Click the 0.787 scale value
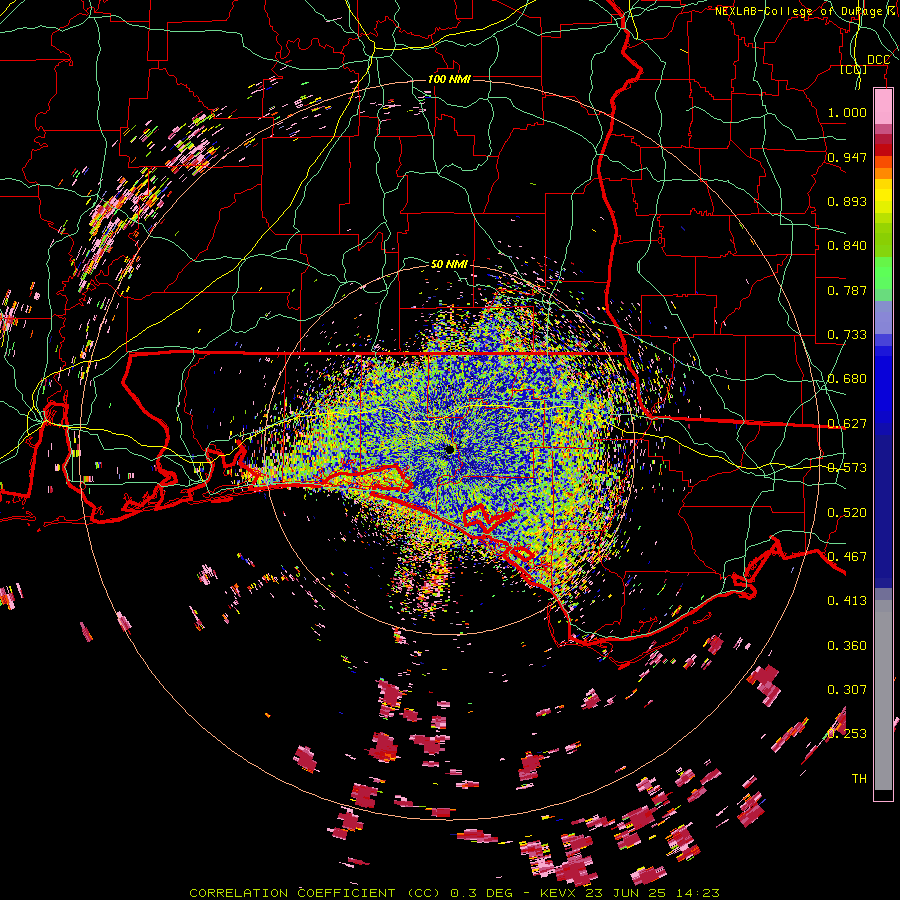This screenshot has width=900, height=900. [x=847, y=290]
